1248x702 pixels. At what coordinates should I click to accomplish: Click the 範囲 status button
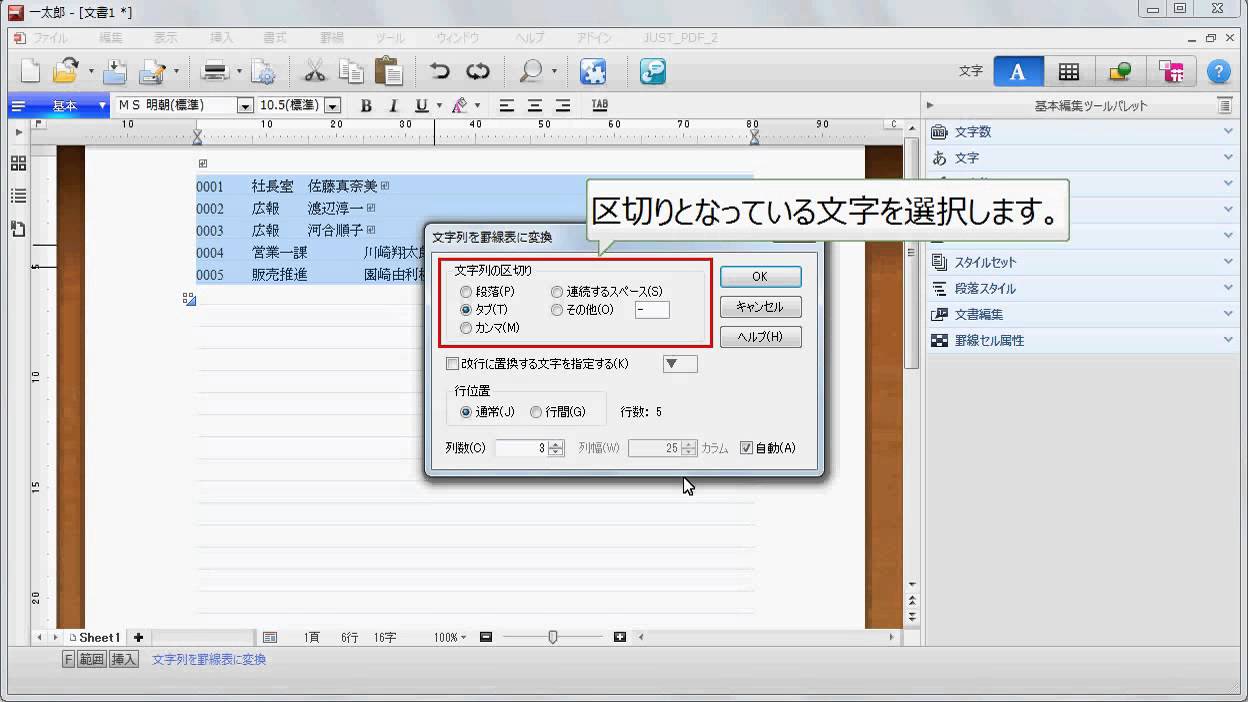[x=91, y=659]
